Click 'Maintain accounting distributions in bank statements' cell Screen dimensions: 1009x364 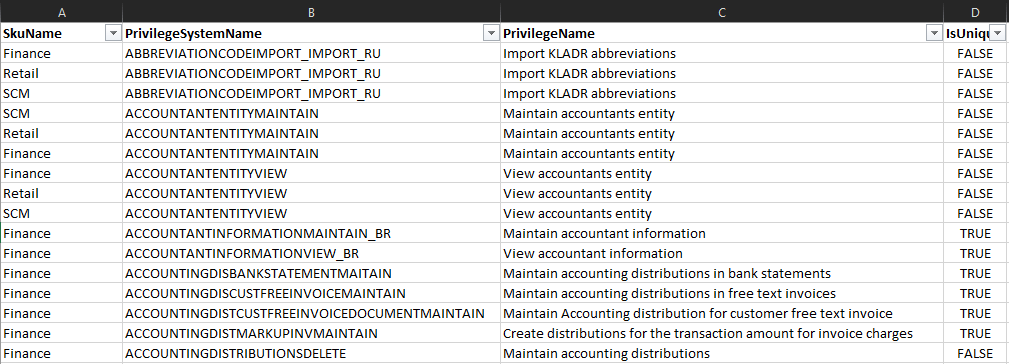(x=721, y=273)
